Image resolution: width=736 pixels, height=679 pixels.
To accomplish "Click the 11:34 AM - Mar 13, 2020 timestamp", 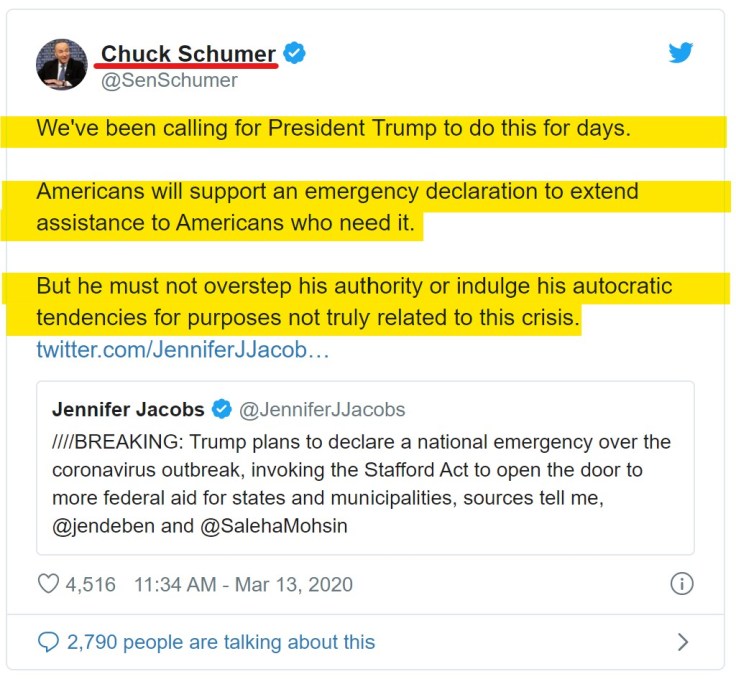I will pos(243,584).
